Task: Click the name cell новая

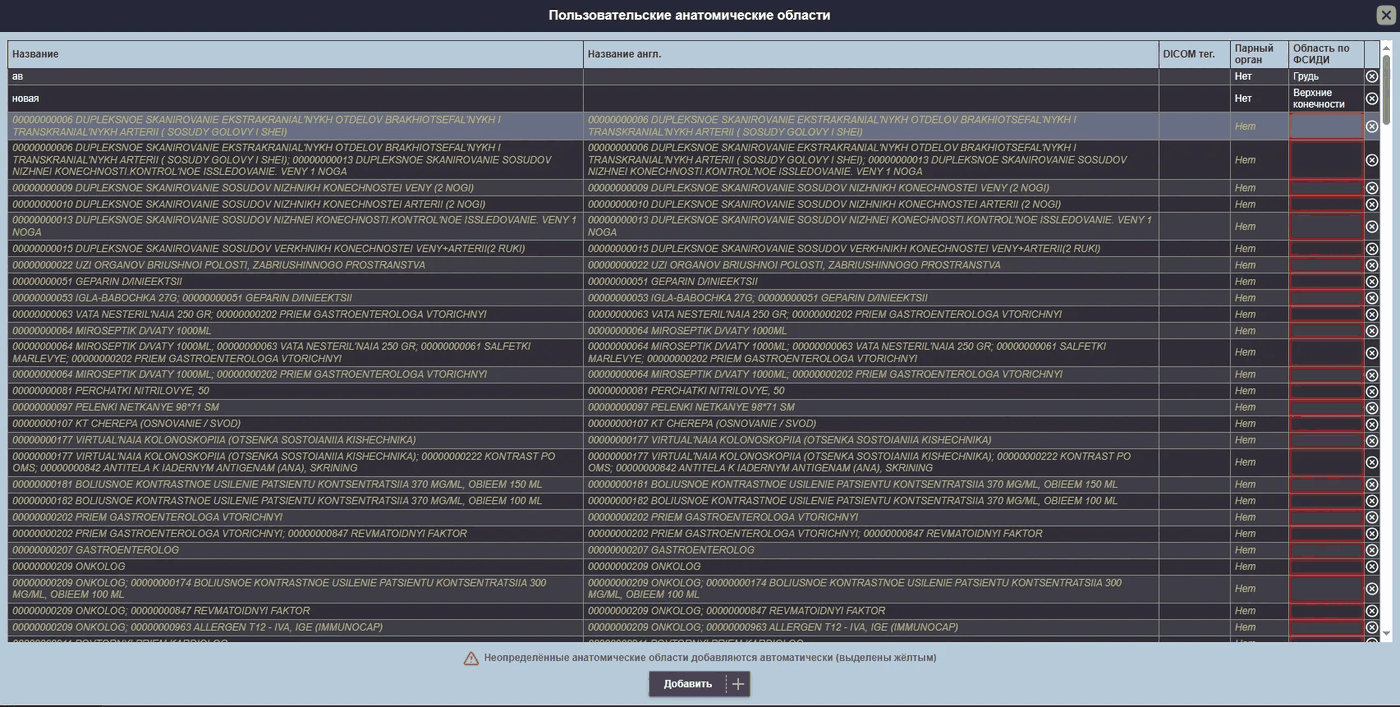Action: pyautogui.click(x=295, y=98)
